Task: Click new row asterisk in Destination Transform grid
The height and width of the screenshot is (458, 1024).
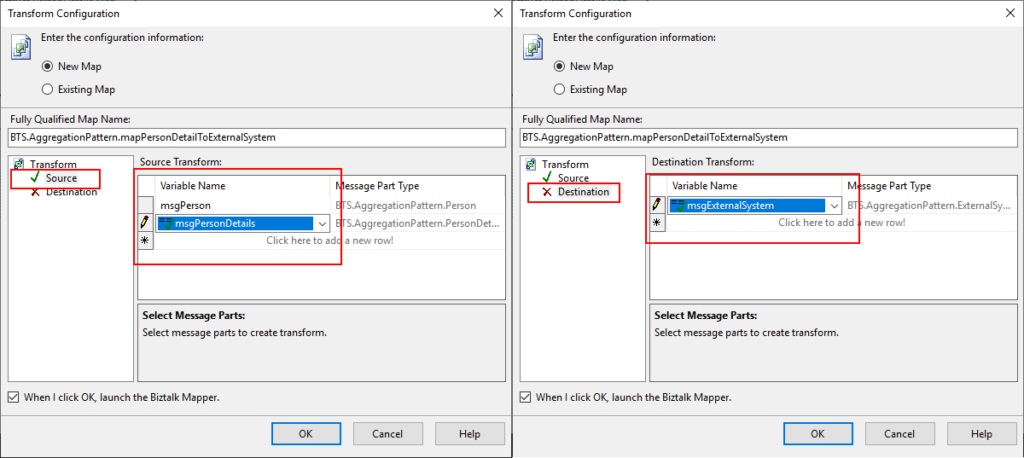Action: coord(657,222)
